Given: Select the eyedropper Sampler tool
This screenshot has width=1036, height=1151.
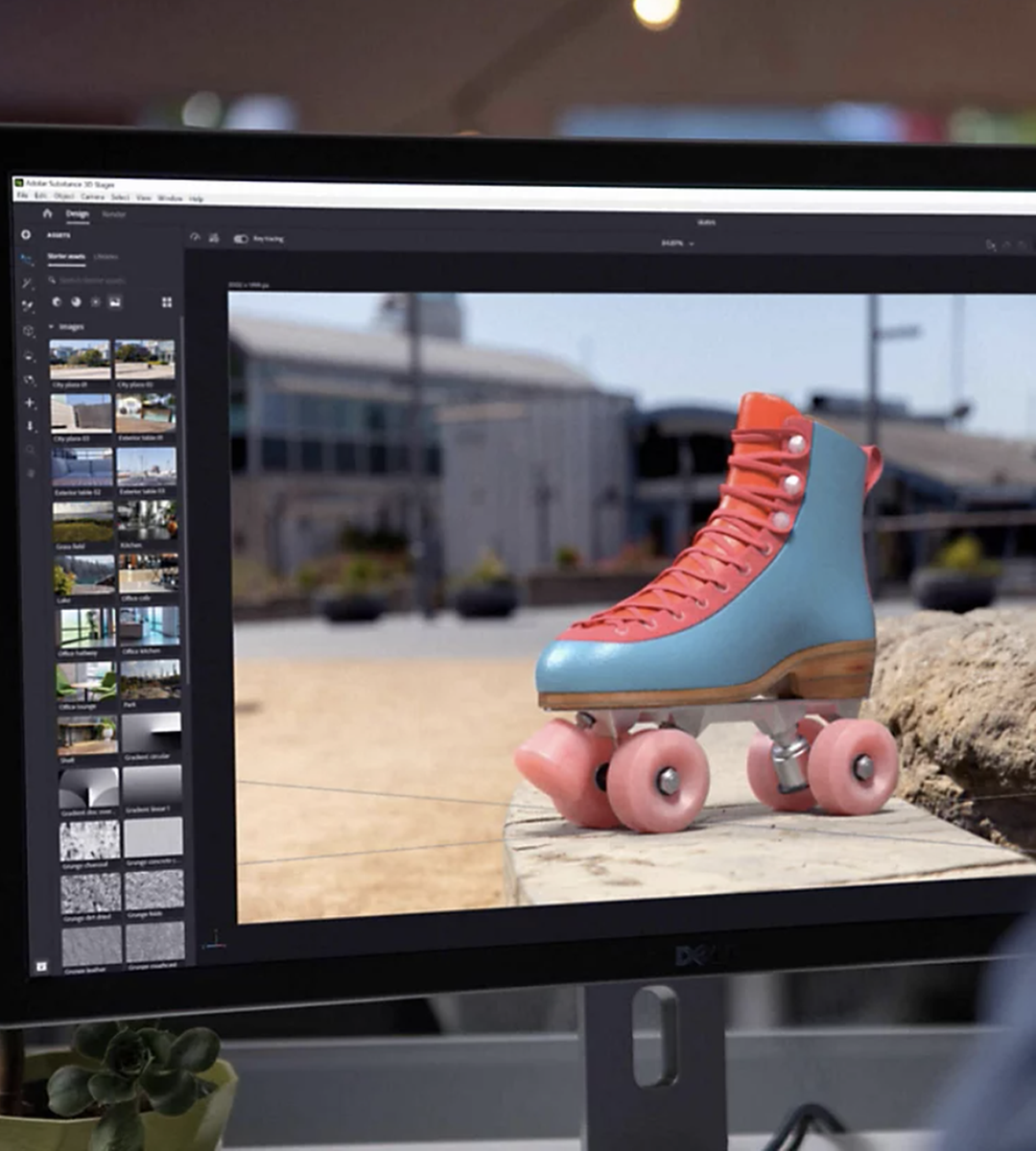Looking at the screenshot, I should coord(28,307).
